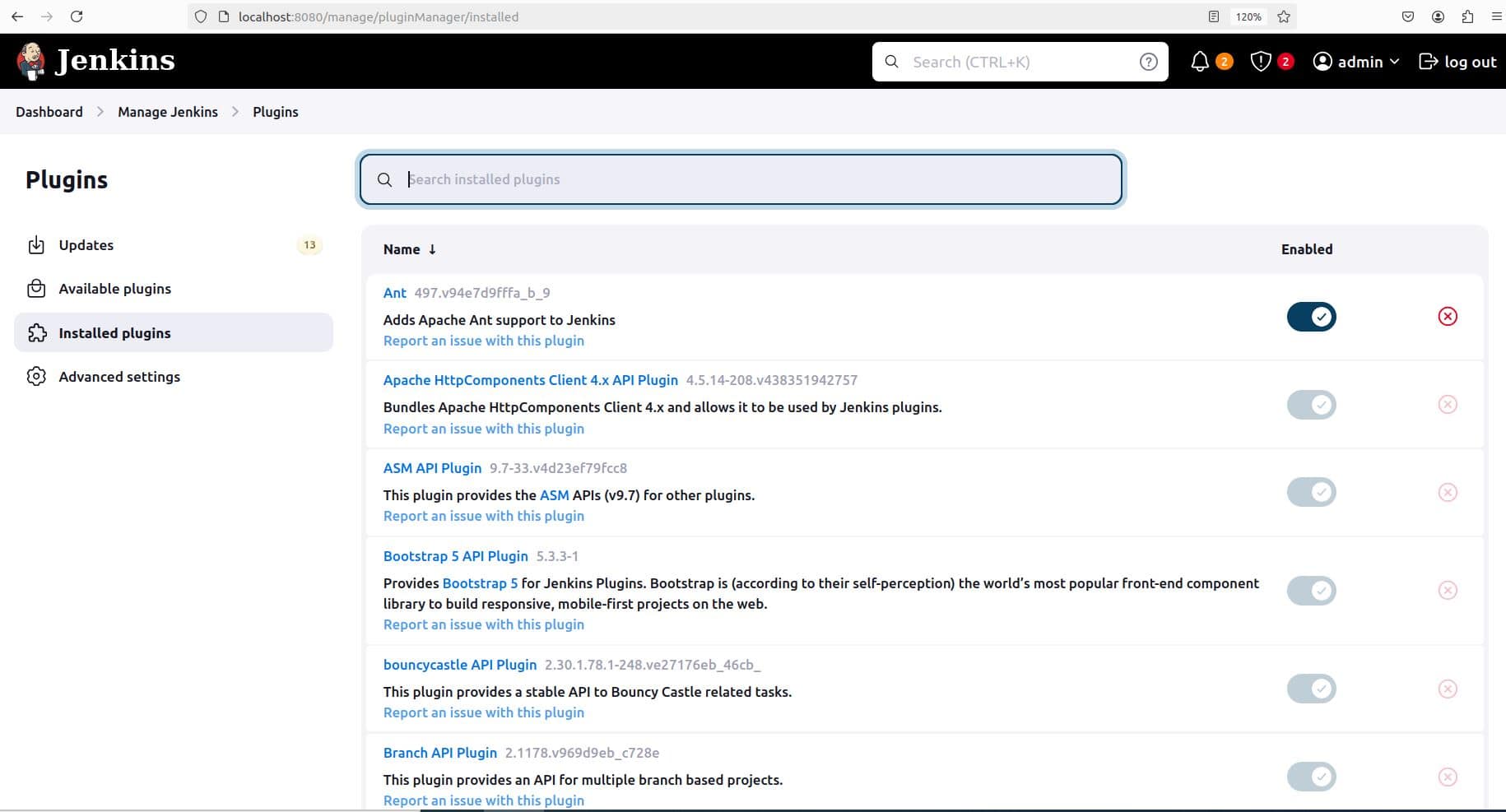Open Advanced settings in sidebar

(x=174, y=377)
